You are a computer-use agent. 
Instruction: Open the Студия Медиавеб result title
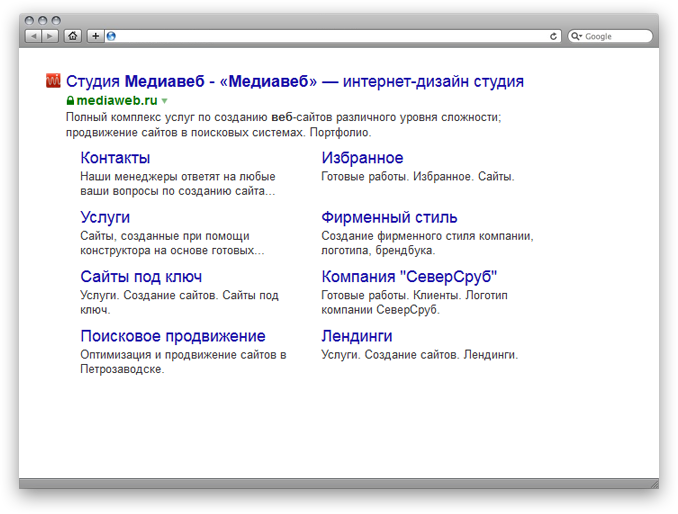(294, 81)
